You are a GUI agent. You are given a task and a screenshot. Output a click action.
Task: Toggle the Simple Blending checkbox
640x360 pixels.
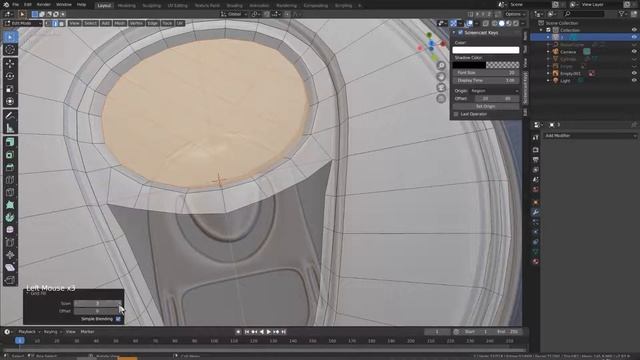click(118, 319)
